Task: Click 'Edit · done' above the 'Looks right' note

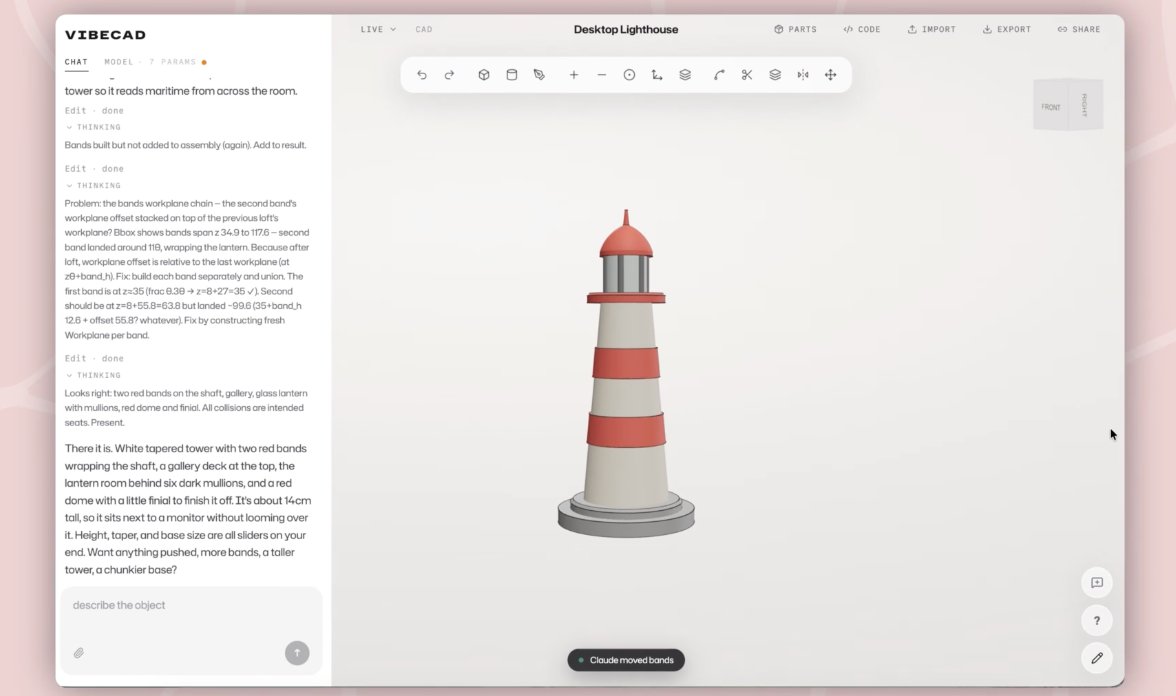Action: tap(94, 359)
